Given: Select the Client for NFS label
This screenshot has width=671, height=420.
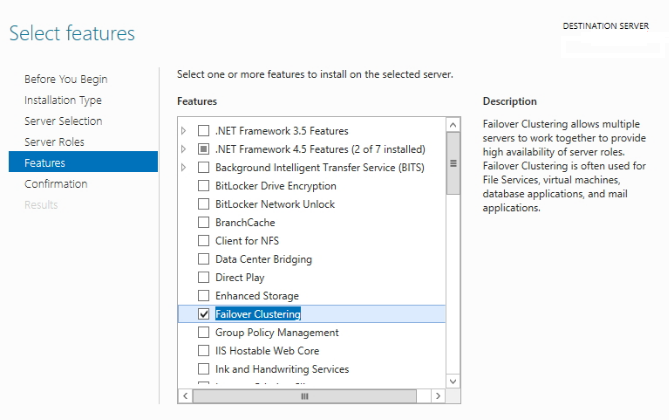Looking at the screenshot, I should pyautogui.click(x=247, y=241).
